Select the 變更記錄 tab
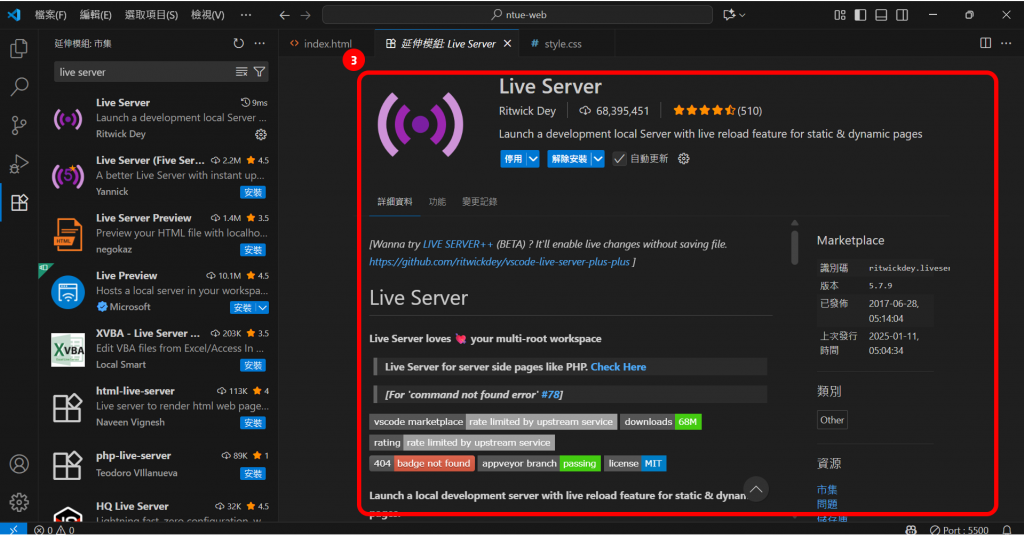1024x536 pixels. tap(479, 202)
